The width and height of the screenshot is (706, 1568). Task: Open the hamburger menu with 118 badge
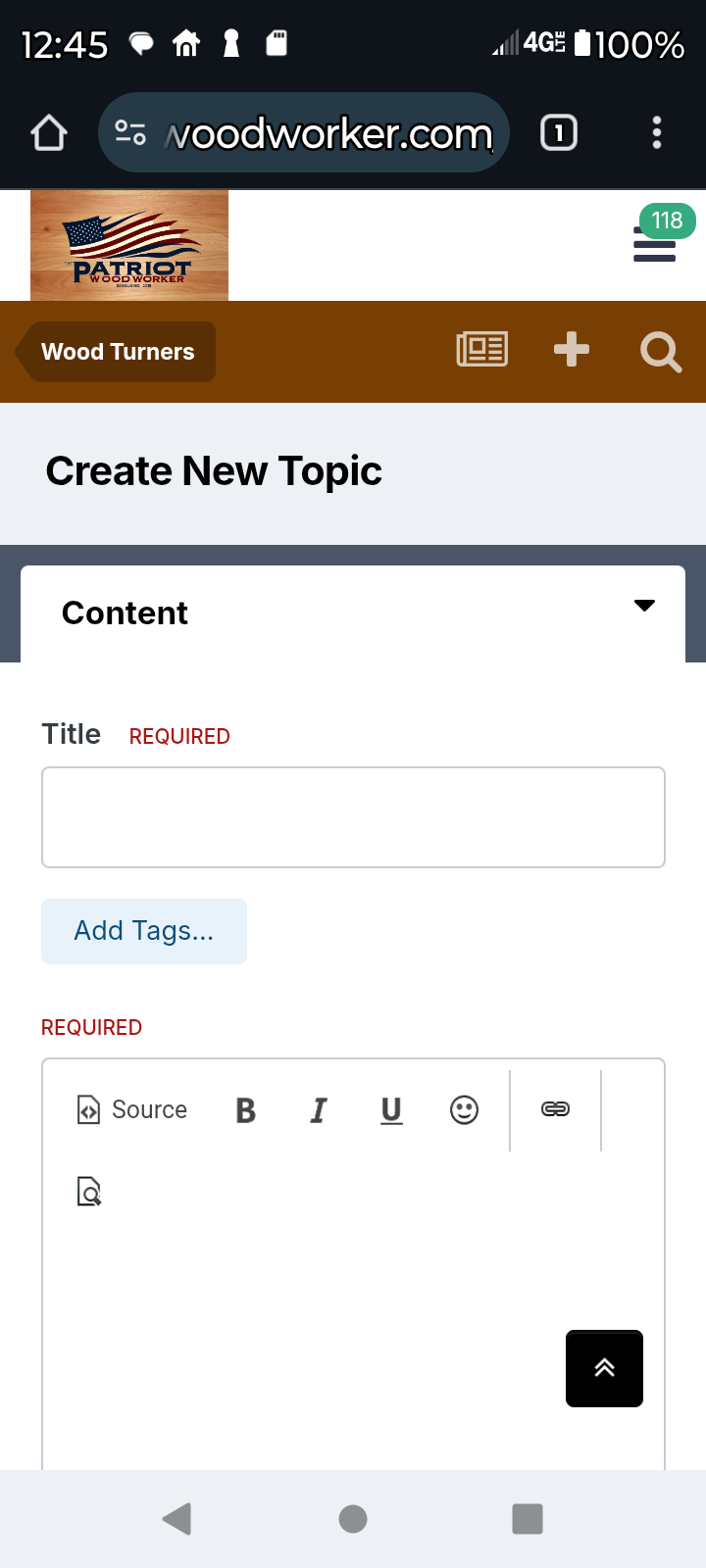[x=654, y=245]
